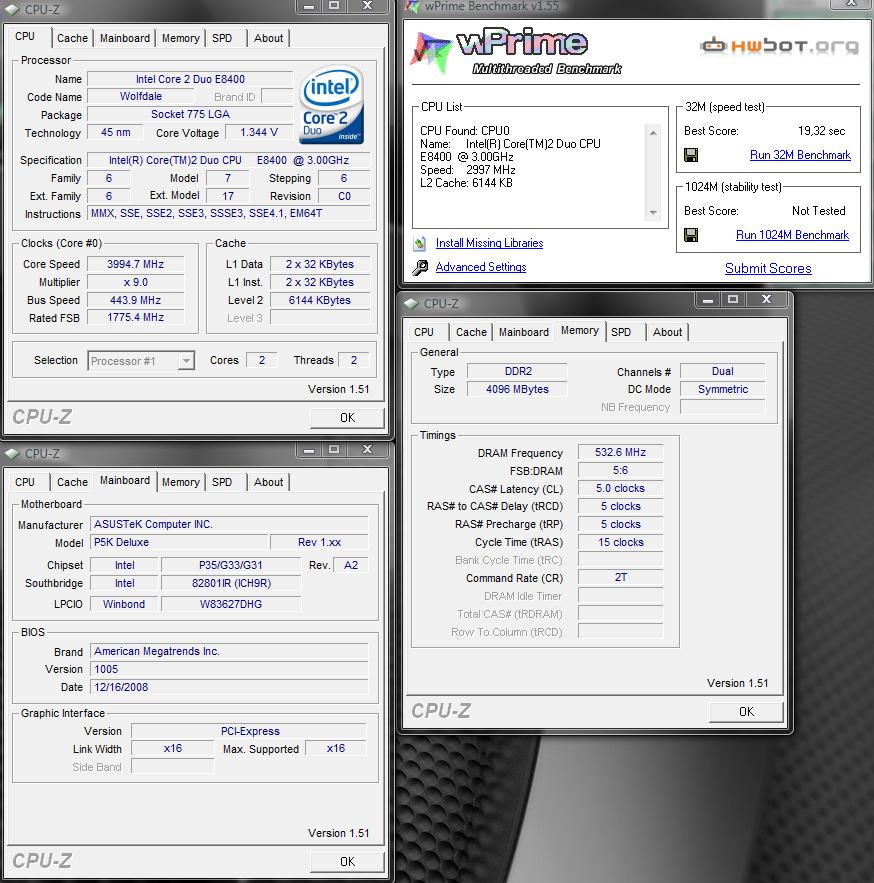
Task: Click Run 1024M Benchmark link
Action: pyautogui.click(x=792, y=235)
